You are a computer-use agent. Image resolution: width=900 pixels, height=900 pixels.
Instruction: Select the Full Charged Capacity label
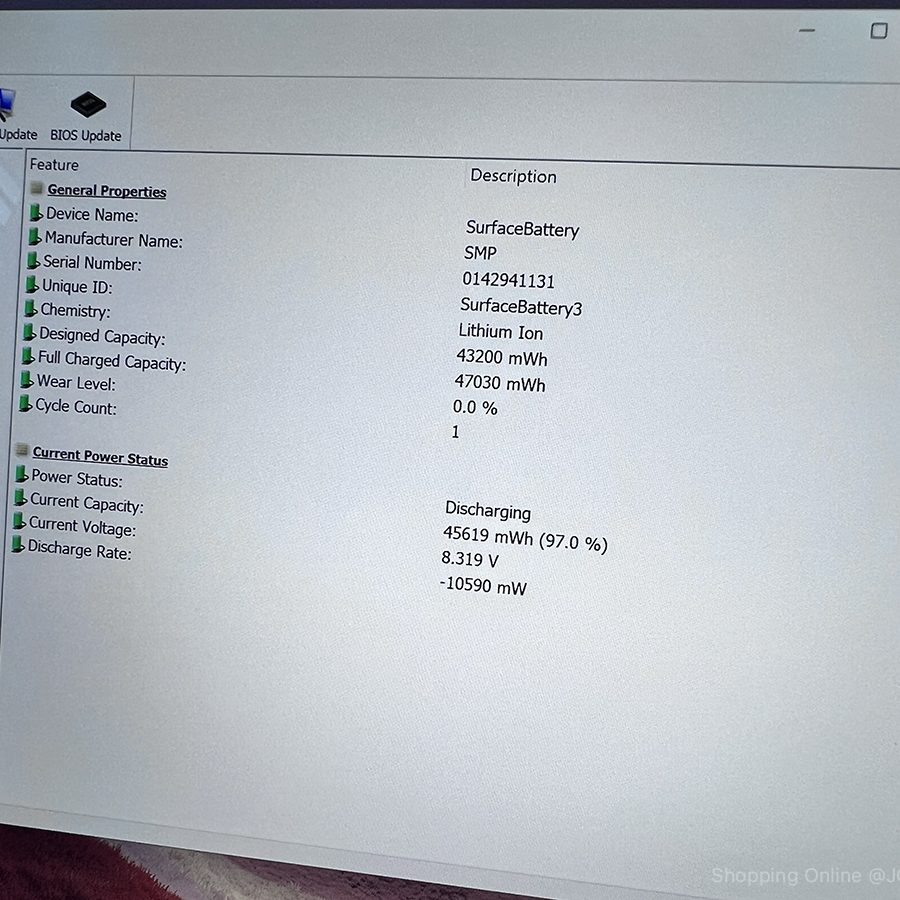point(112,361)
